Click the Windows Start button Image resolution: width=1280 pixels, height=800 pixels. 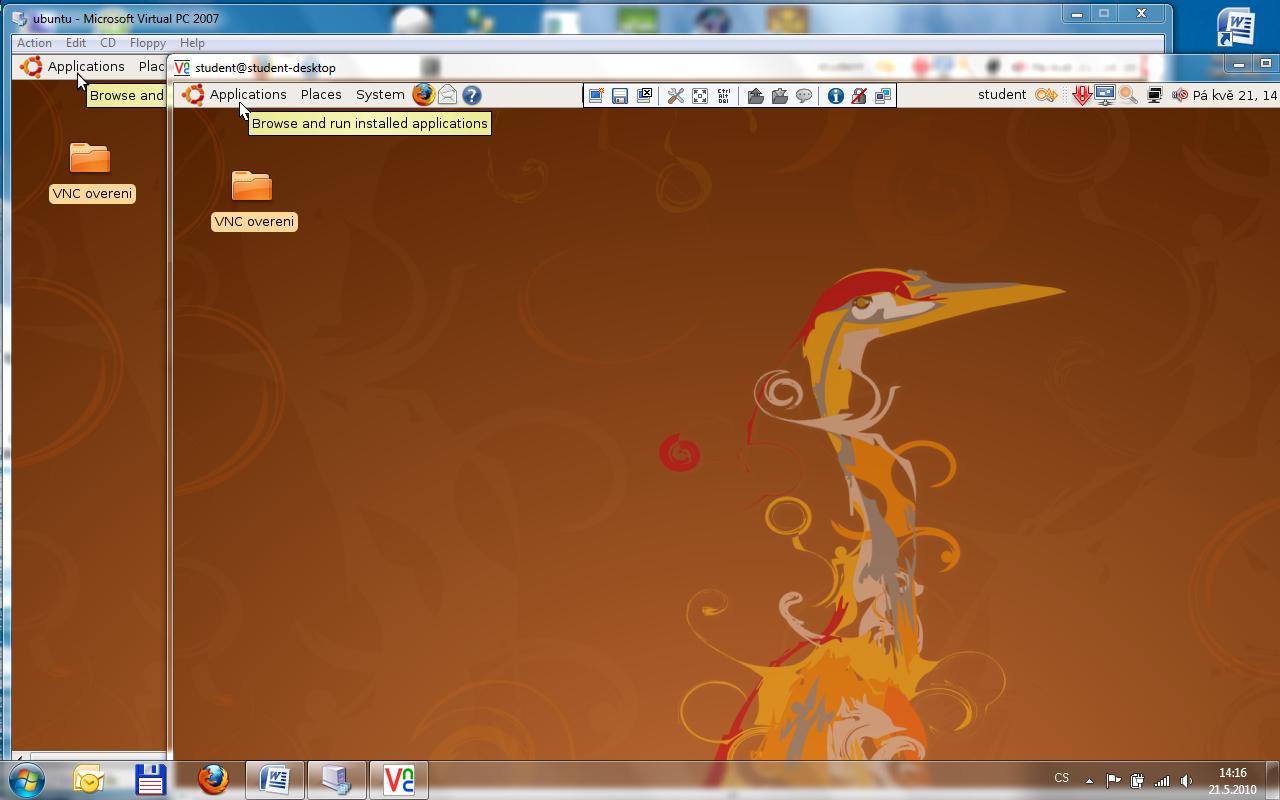26,779
